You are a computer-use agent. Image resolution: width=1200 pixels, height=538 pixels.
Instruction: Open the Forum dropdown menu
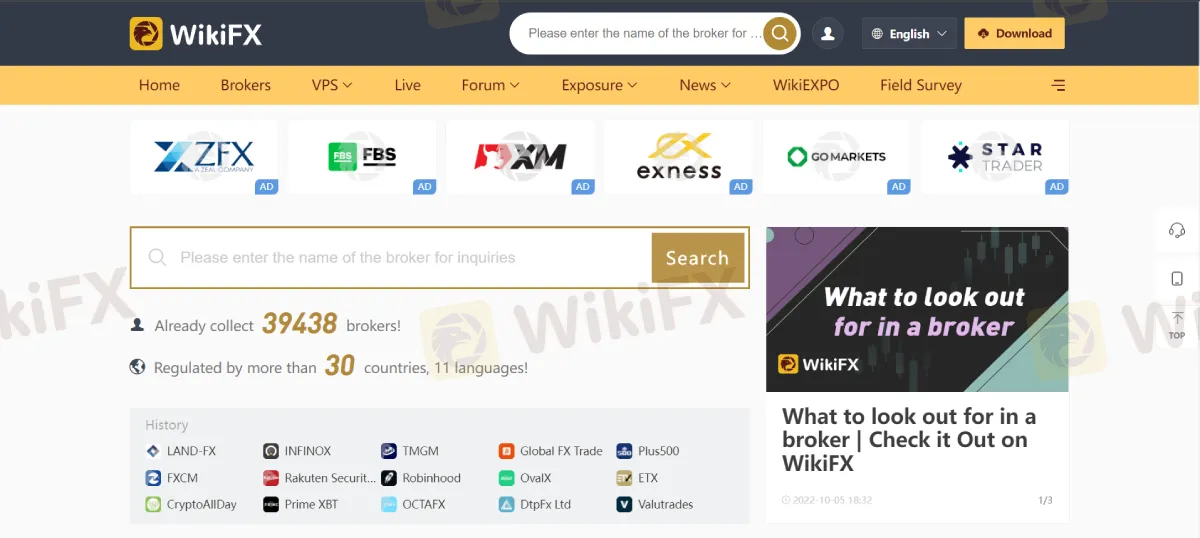(x=490, y=85)
